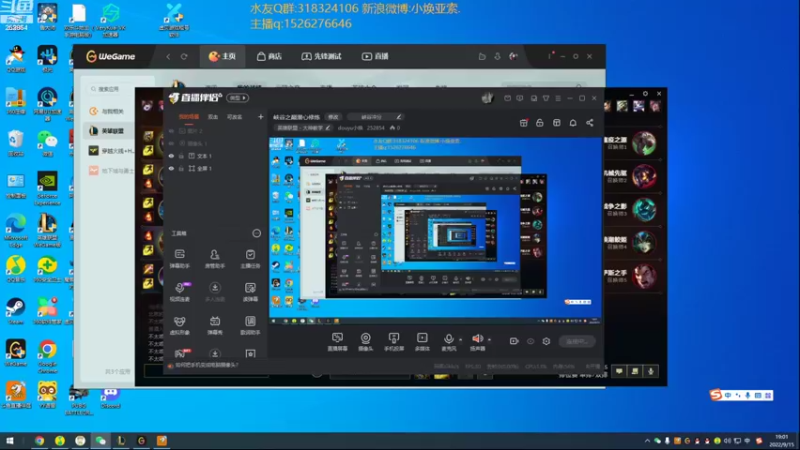Toggle visibility of 文本 1 source
Screen dimensions: 800x450
[x=171, y=156]
